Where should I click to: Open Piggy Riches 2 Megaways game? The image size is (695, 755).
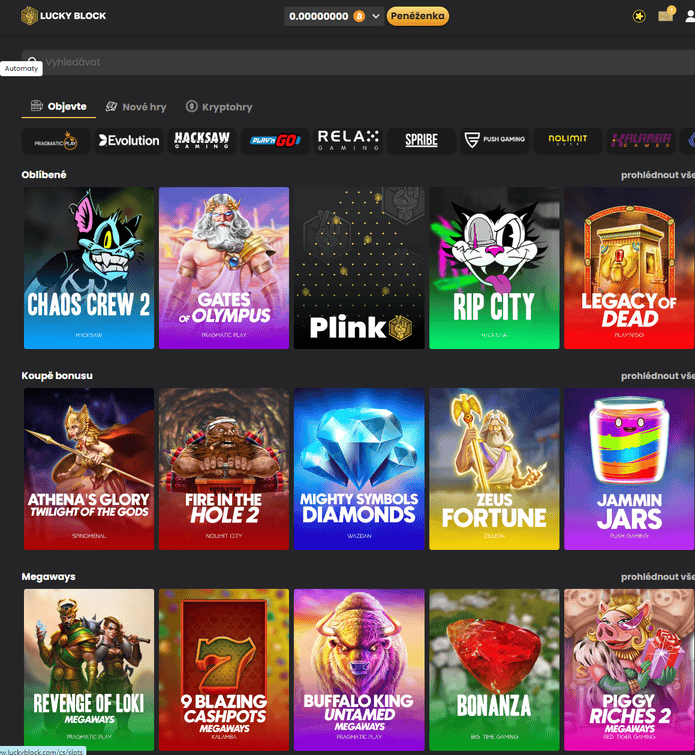(x=629, y=670)
